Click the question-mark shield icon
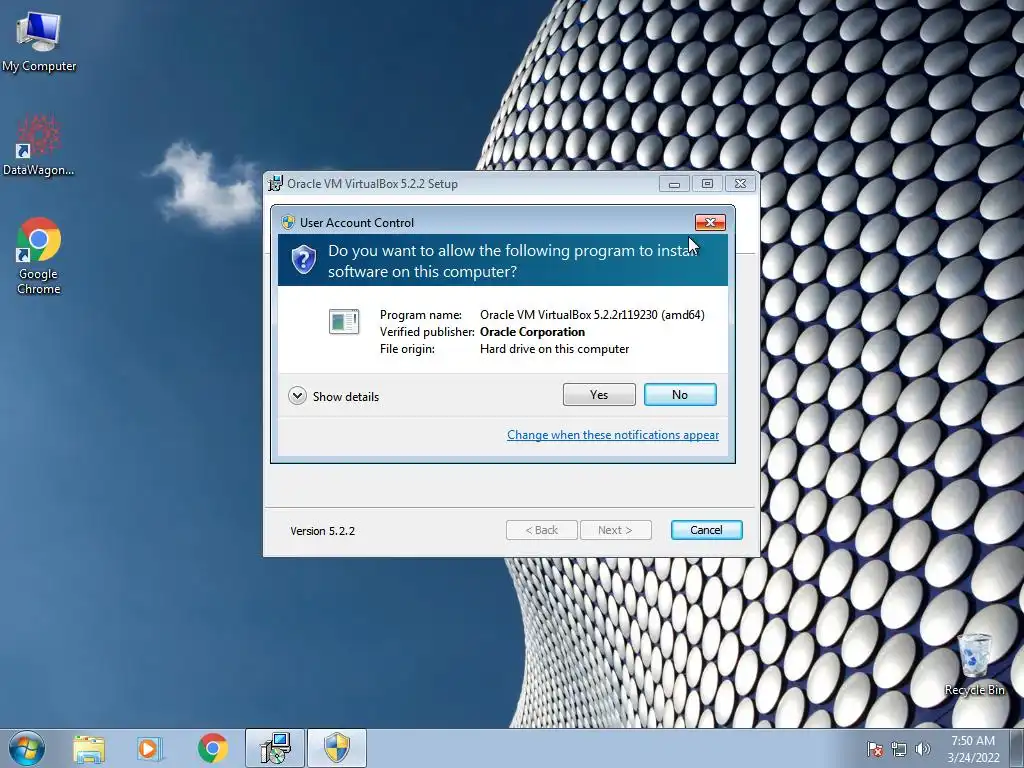 (304, 260)
